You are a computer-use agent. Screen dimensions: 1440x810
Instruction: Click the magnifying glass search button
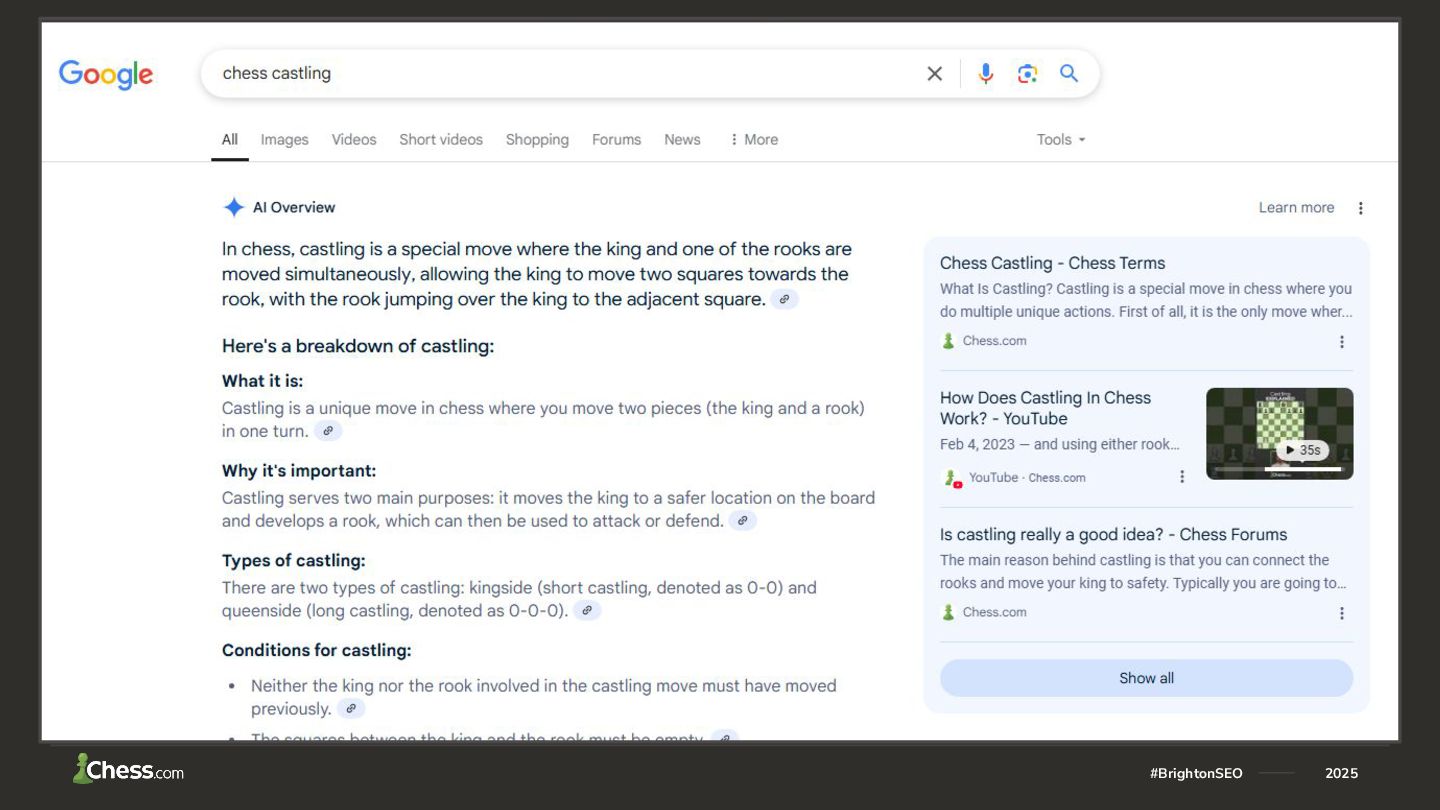point(1069,74)
